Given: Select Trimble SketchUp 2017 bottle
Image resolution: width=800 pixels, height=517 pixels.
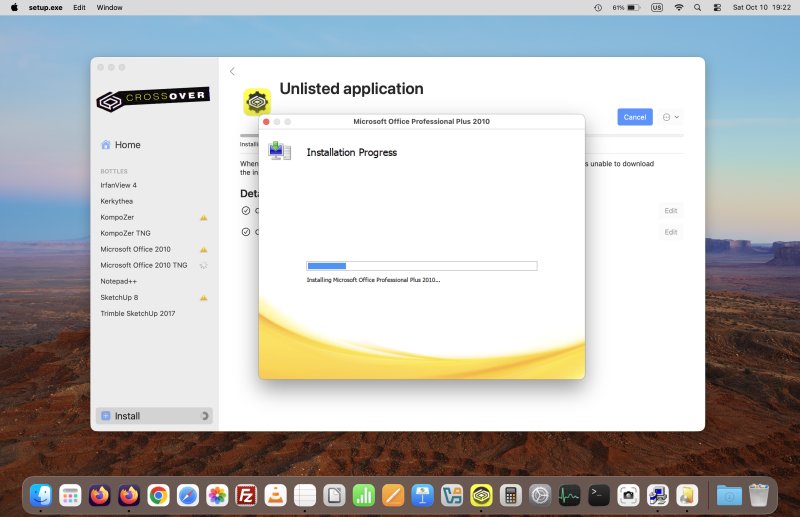Looking at the screenshot, I should click(x=138, y=313).
